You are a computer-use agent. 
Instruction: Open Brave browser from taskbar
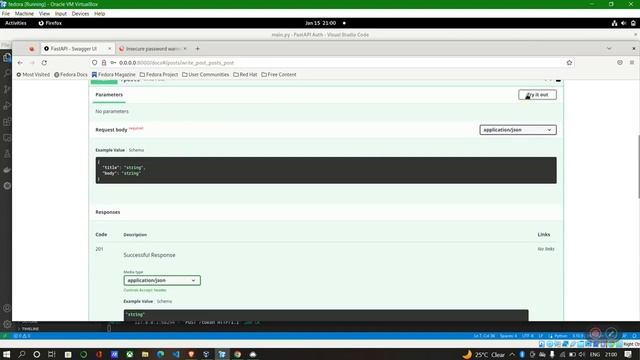point(191,354)
